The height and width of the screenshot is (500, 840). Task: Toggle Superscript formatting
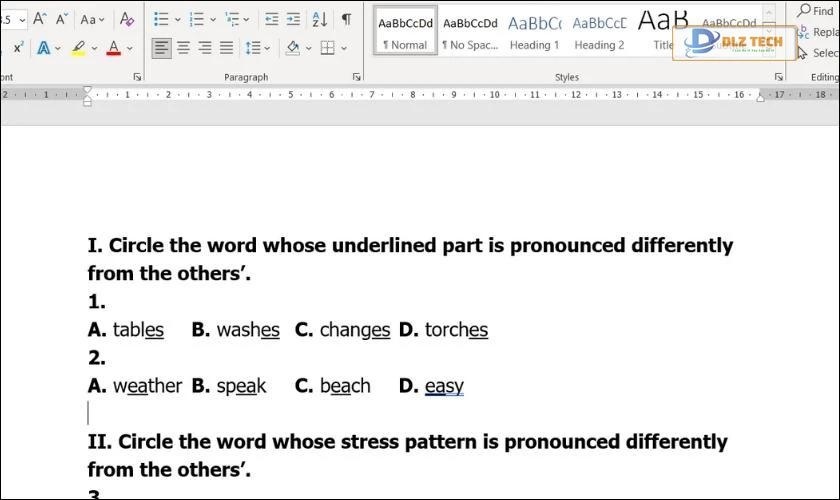coord(17,48)
